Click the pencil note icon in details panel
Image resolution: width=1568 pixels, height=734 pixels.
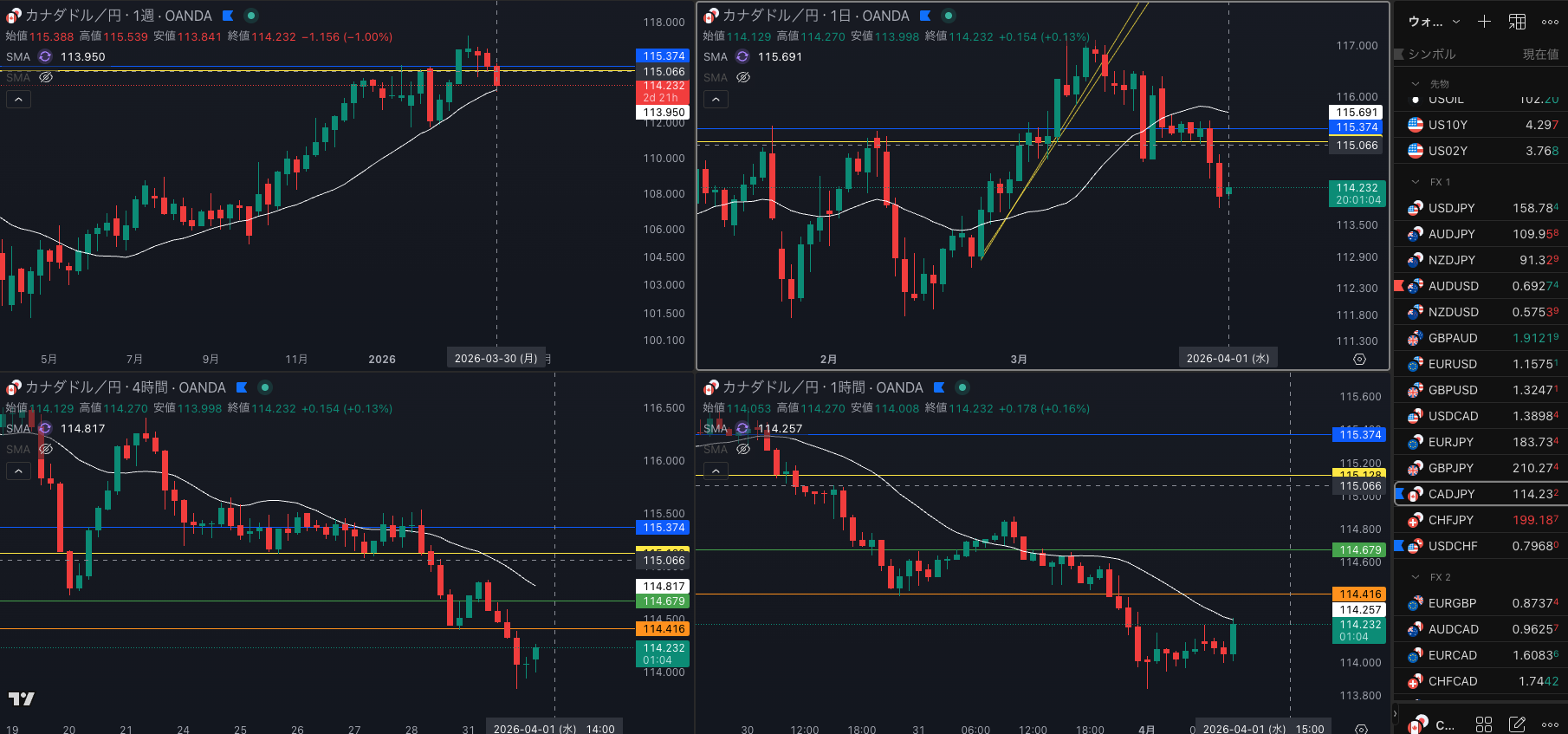(1517, 724)
